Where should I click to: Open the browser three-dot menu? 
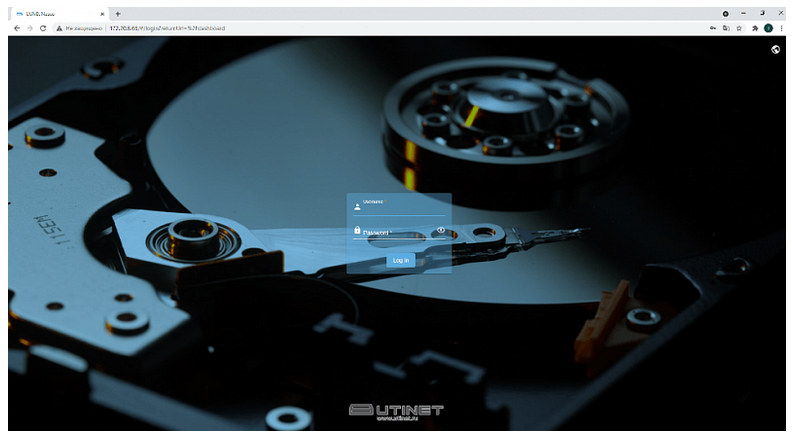781,28
